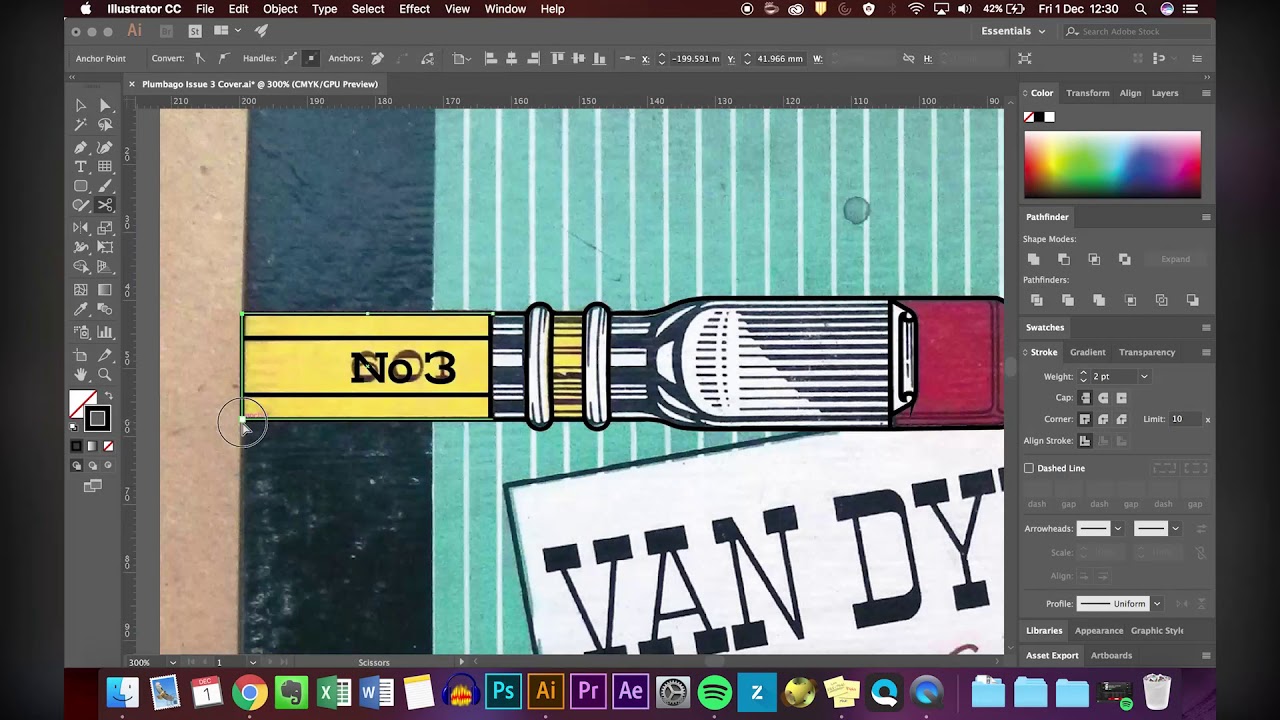Set stroke cap to Projecting Cap
This screenshot has height=720, width=1280.
1121,398
